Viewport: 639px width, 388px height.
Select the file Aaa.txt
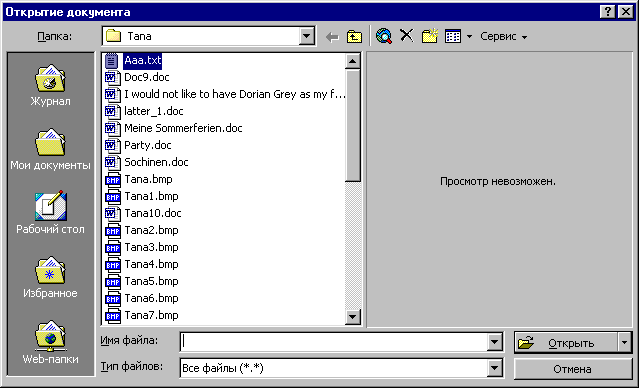(x=143, y=60)
